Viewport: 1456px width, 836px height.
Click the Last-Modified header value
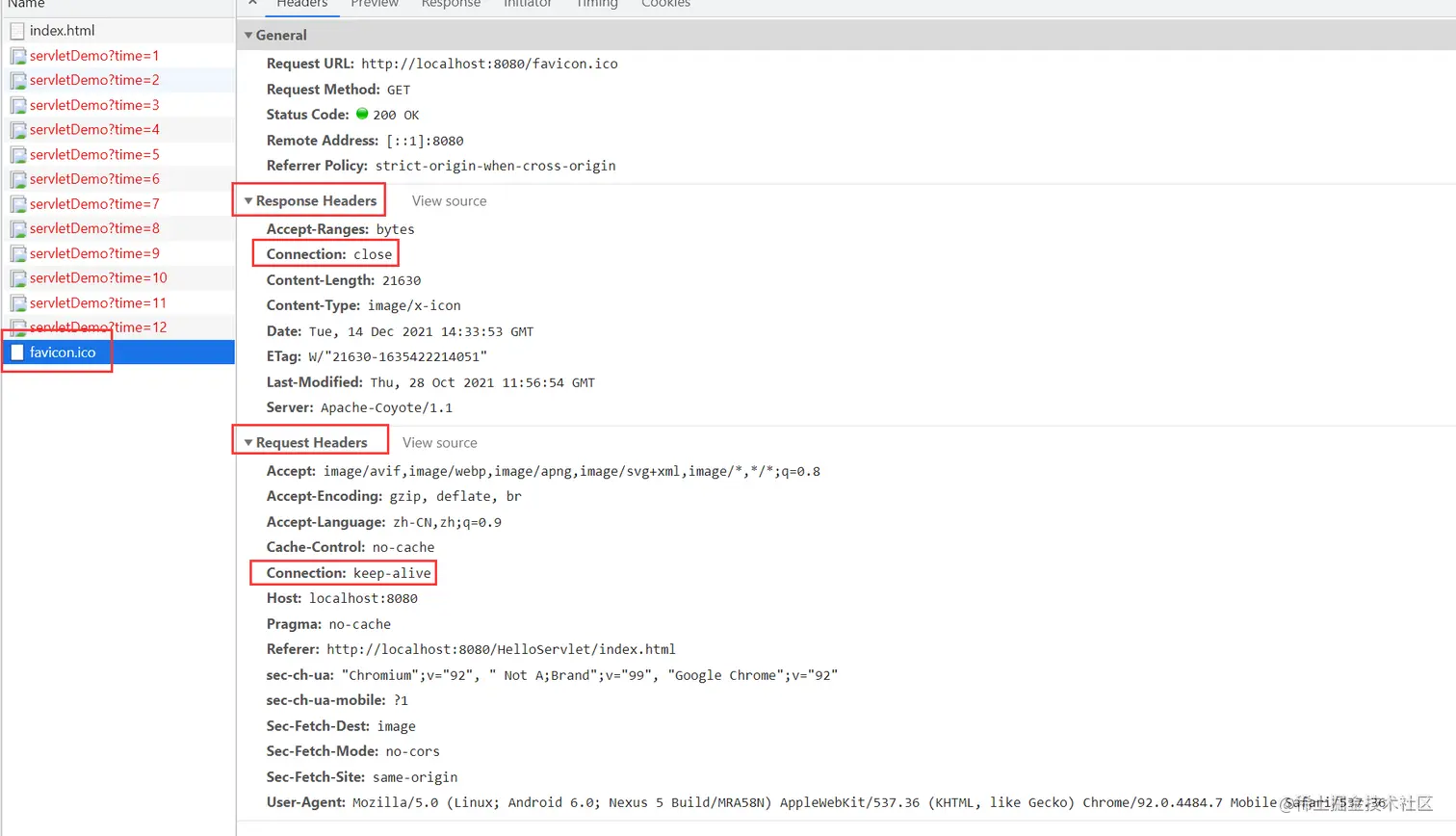pos(482,382)
